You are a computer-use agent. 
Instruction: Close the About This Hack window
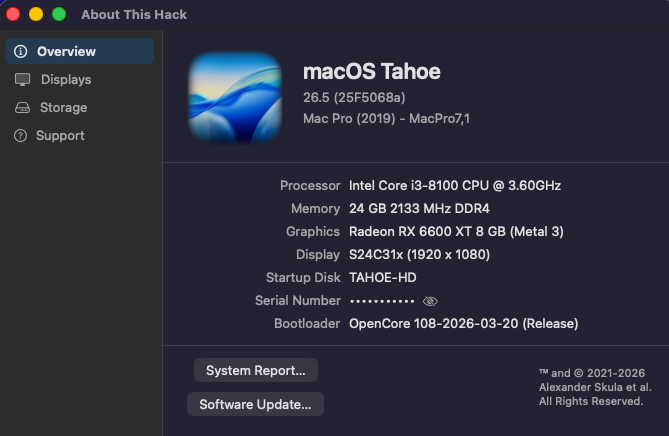click(x=14, y=14)
